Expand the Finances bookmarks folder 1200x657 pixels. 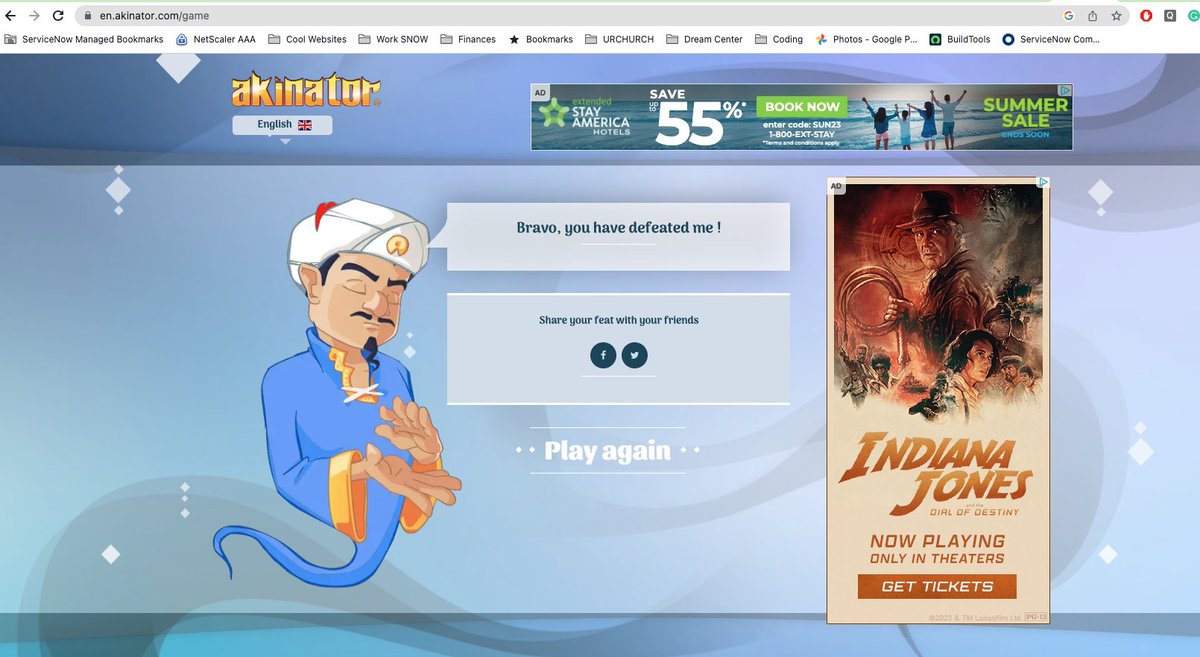468,39
